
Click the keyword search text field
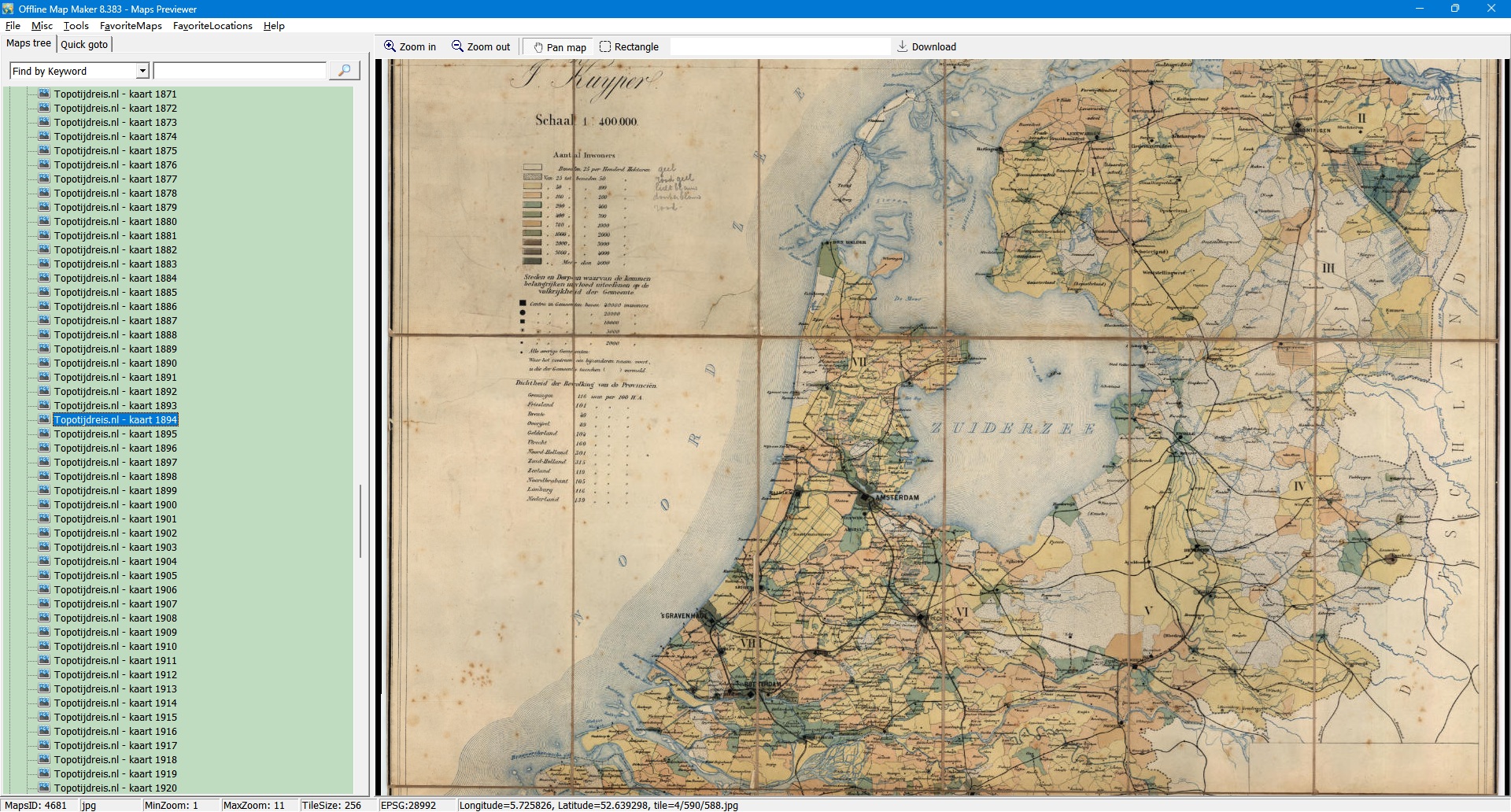[240, 71]
